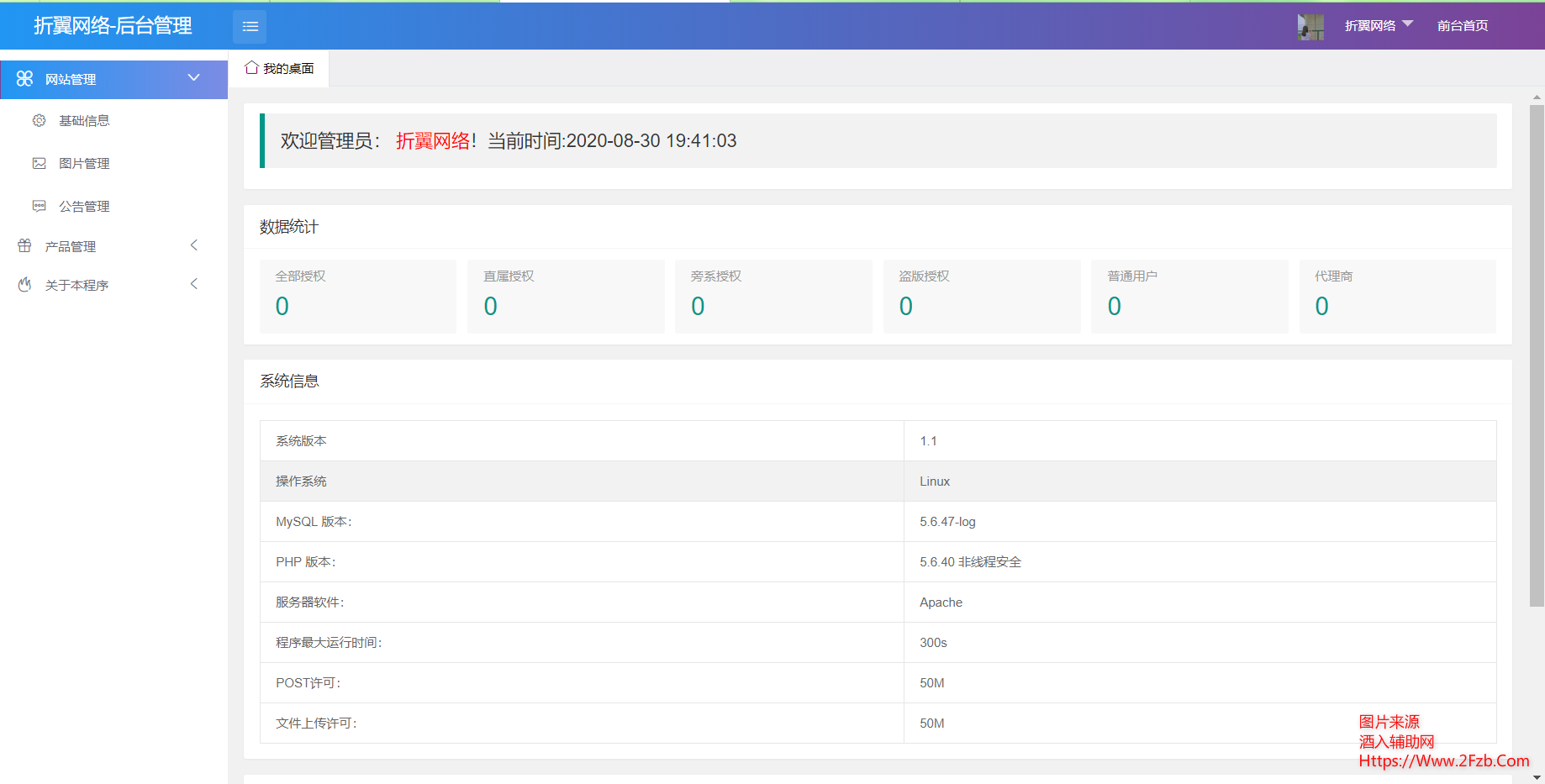Click the vertical scrollbar on the right
This screenshot has width=1545, height=784.
1537,353
